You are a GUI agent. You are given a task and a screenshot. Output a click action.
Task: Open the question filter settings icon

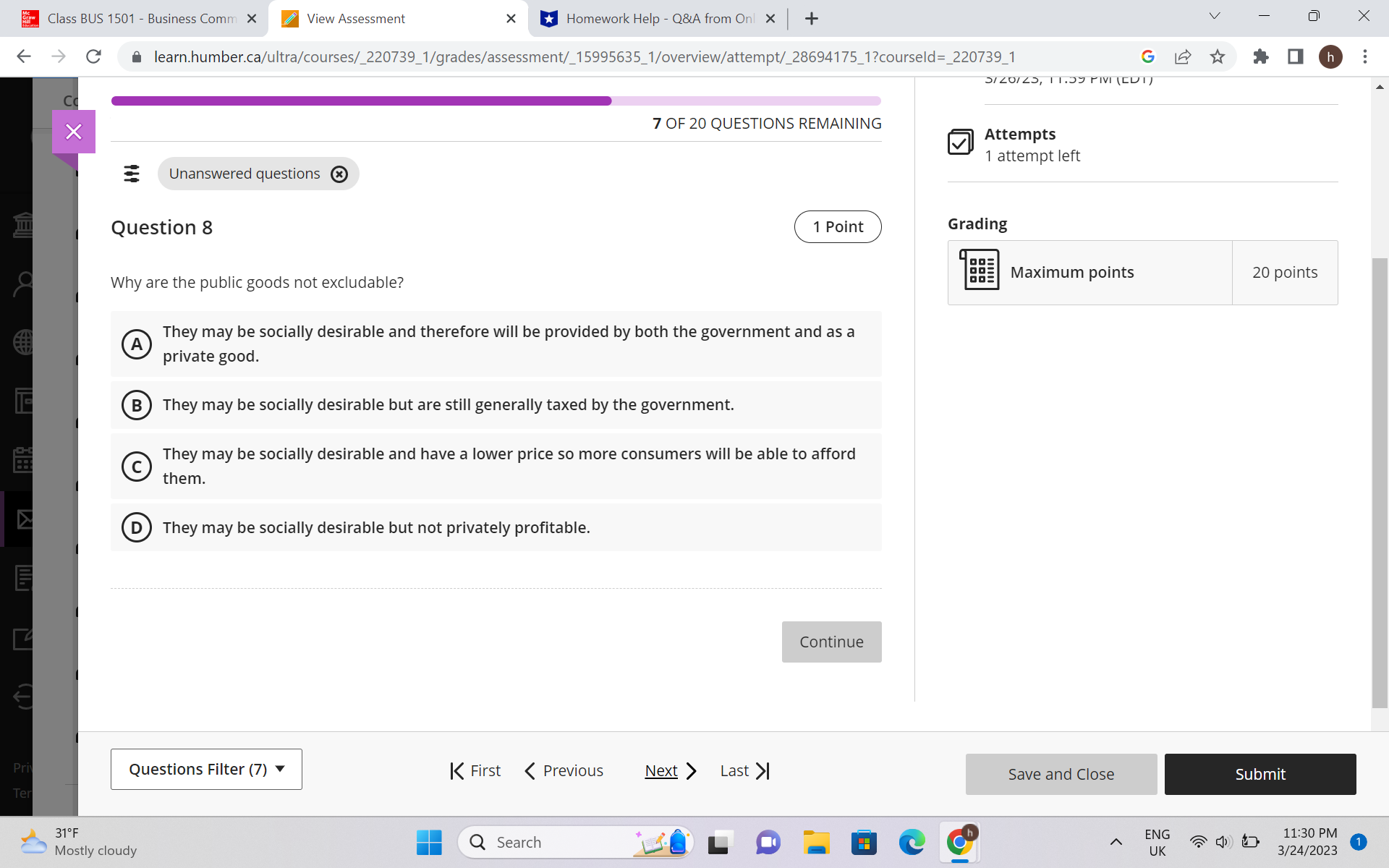click(x=132, y=174)
